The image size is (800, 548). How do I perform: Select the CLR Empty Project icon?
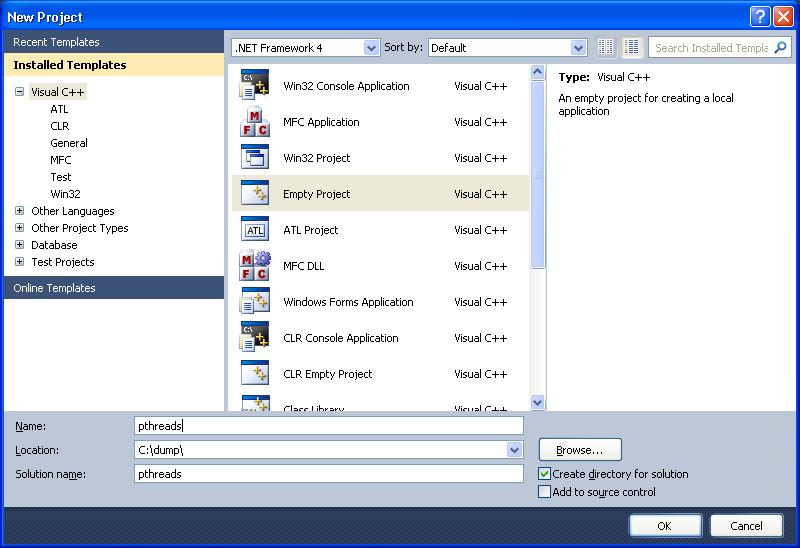tap(255, 373)
